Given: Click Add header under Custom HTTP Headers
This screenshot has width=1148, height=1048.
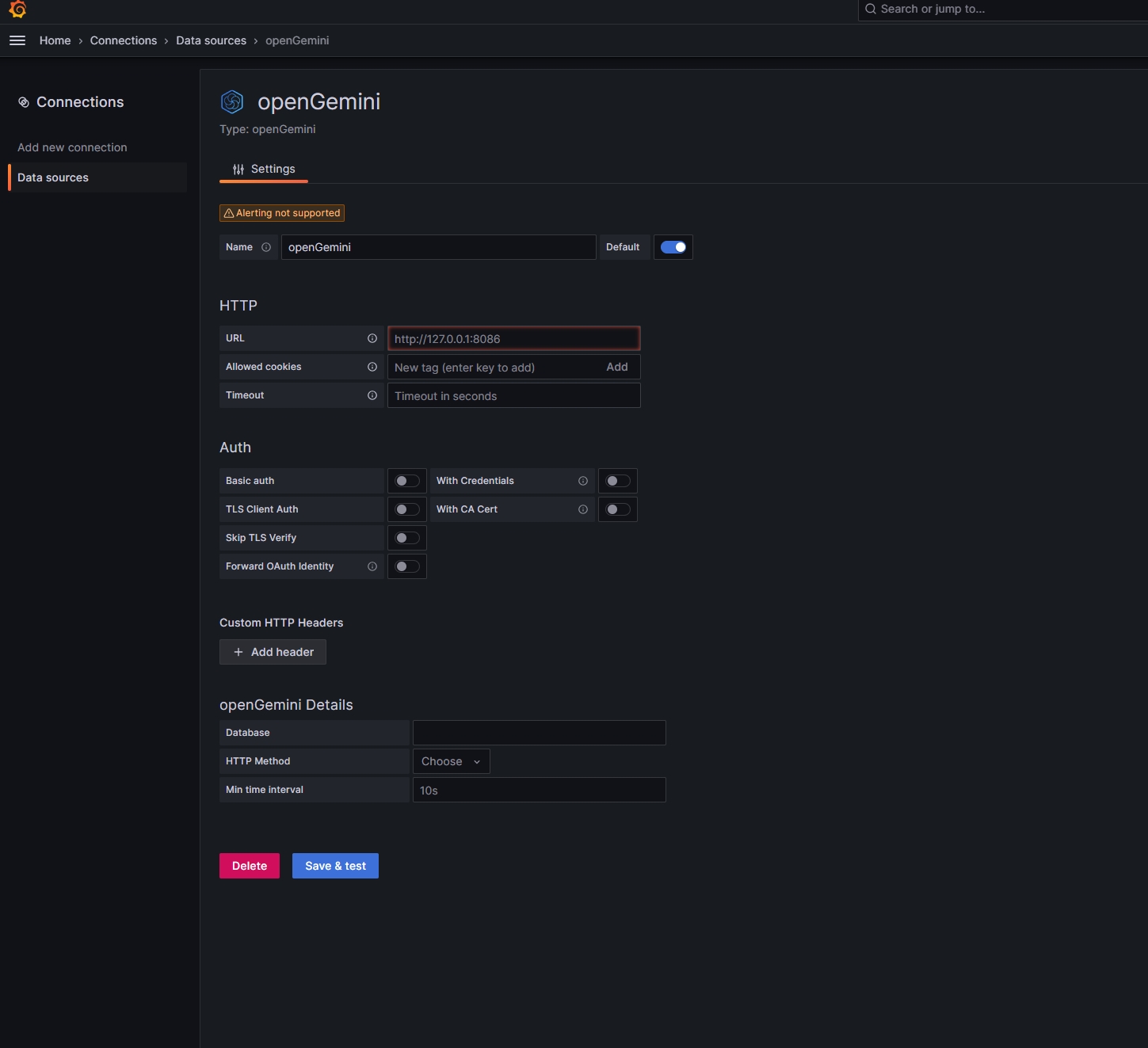Looking at the screenshot, I should [273, 652].
